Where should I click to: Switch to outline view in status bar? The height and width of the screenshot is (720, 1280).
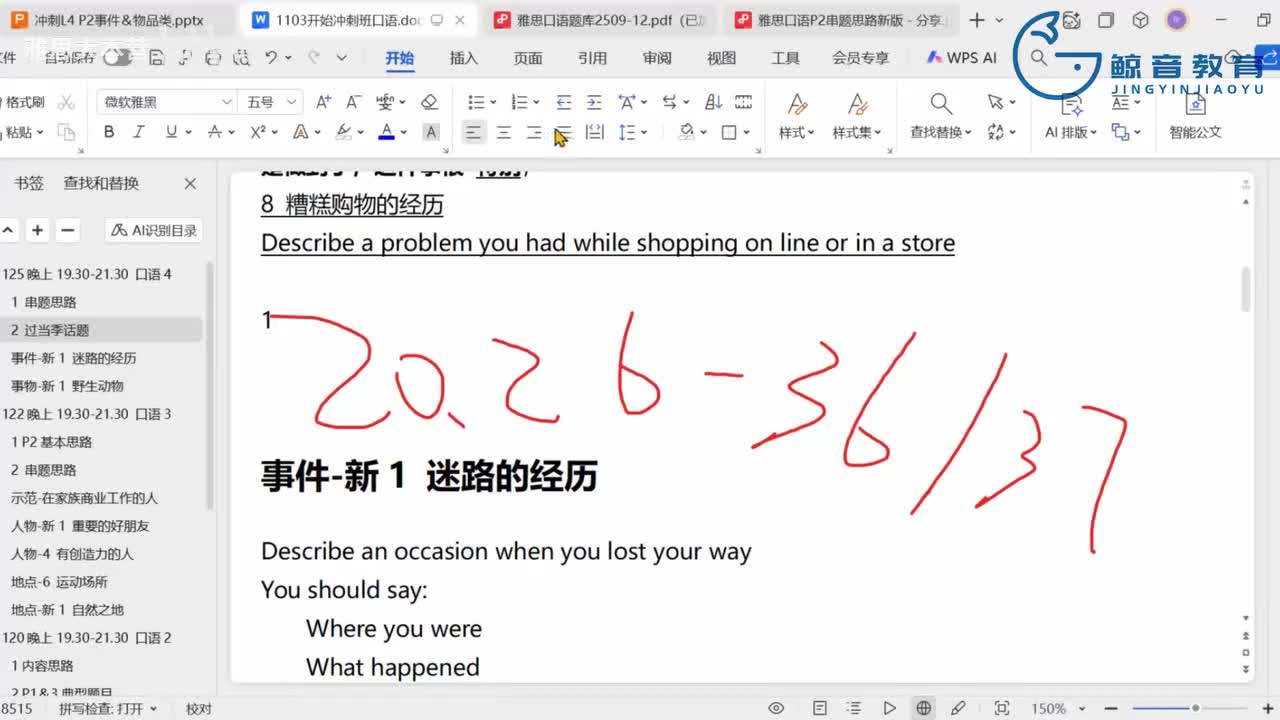(x=854, y=708)
